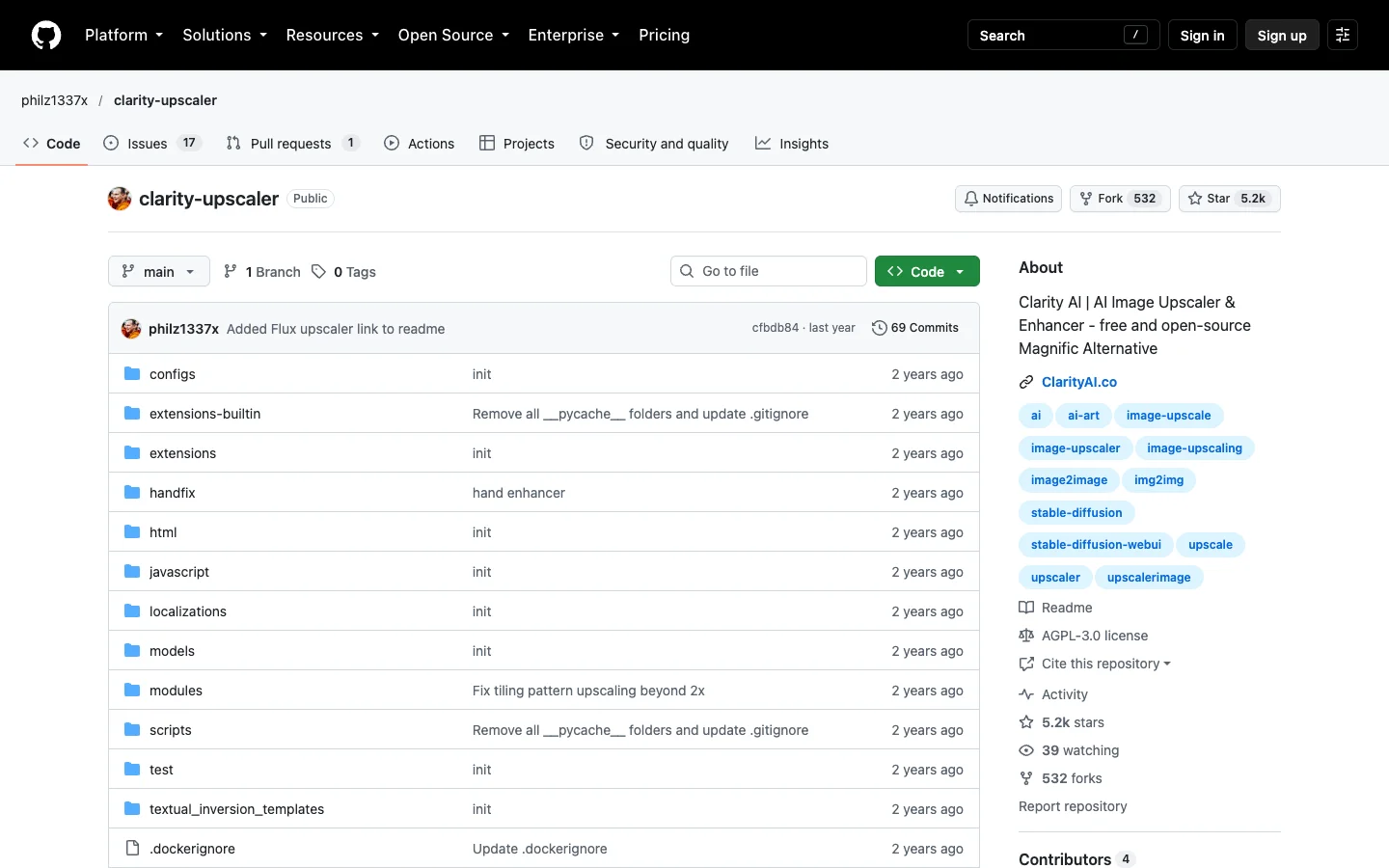Open the appearance settings icon button
The image size is (1389, 868).
1343,35
